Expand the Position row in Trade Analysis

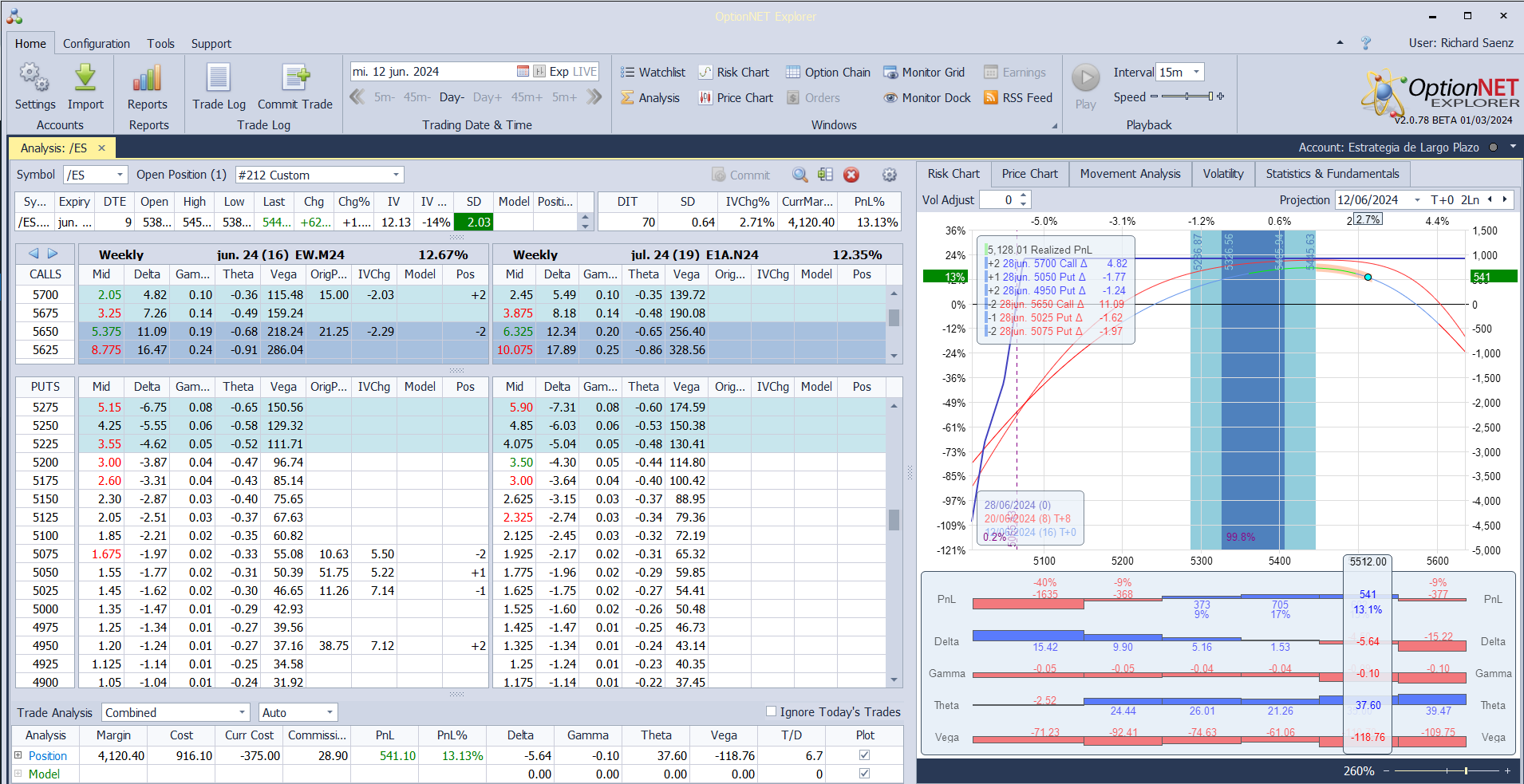pos(18,755)
